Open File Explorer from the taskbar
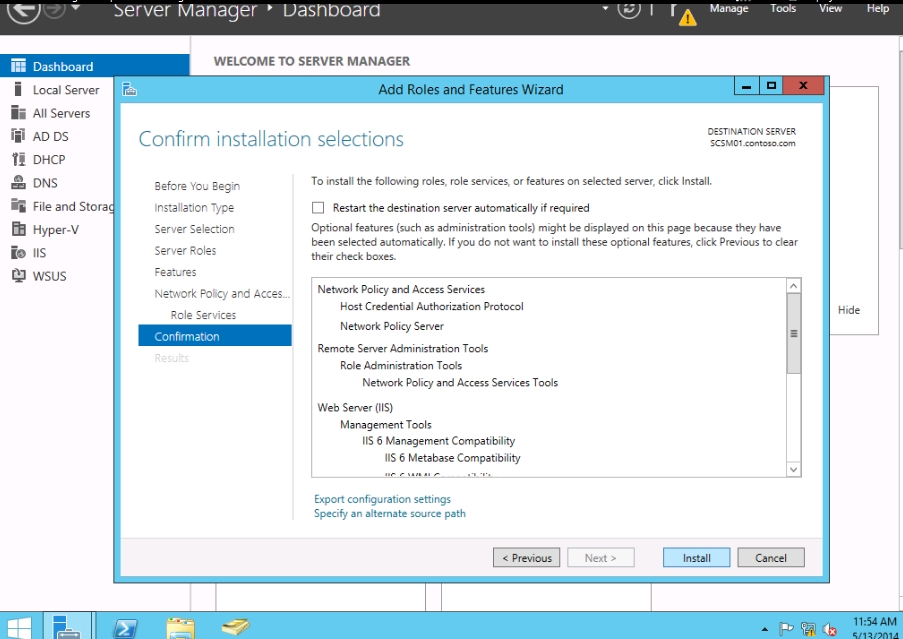903x639 pixels. (180, 628)
